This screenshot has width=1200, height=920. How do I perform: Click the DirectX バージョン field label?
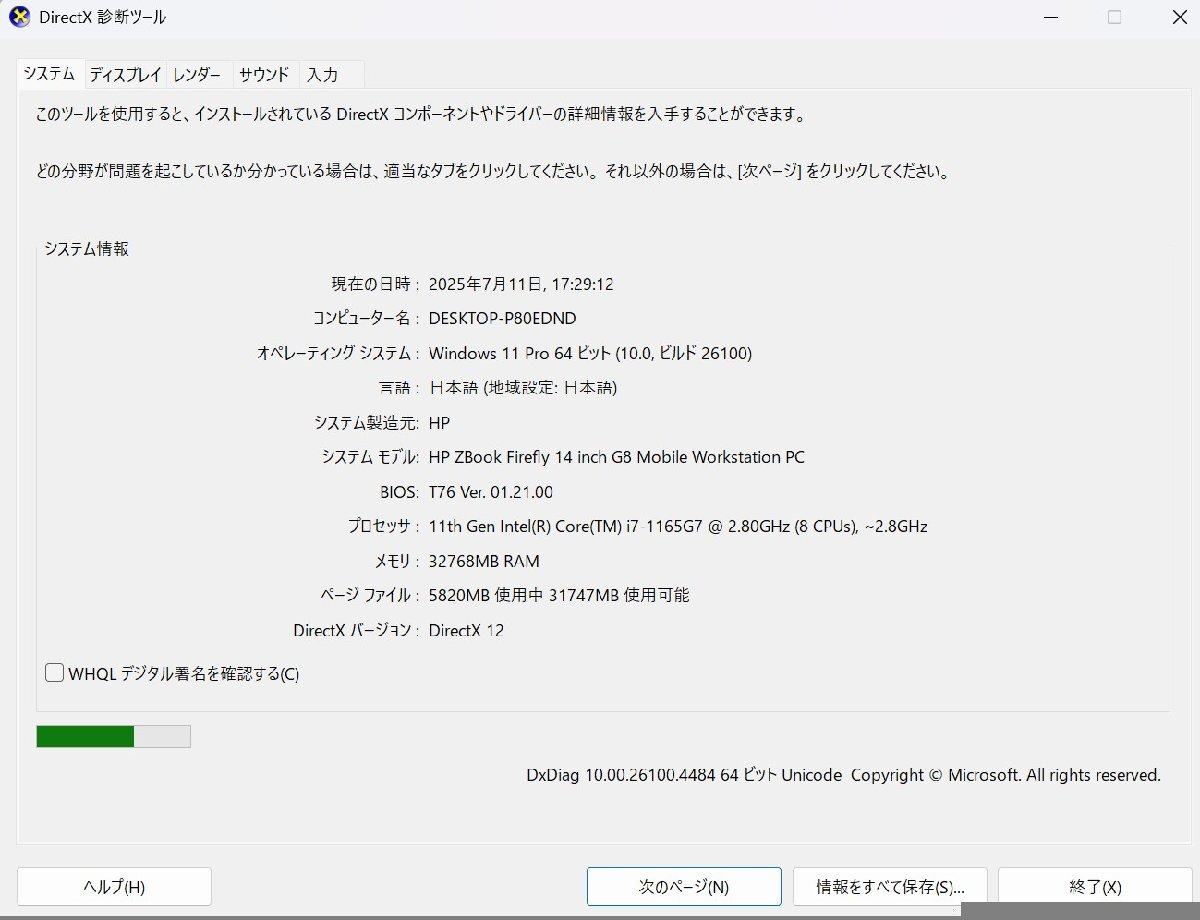pyautogui.click(x=356, y=630)
